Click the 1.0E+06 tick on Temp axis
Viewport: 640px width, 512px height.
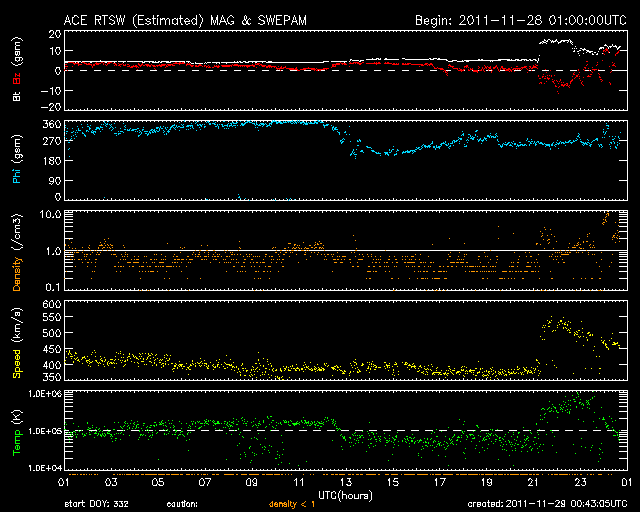point(45,394)
